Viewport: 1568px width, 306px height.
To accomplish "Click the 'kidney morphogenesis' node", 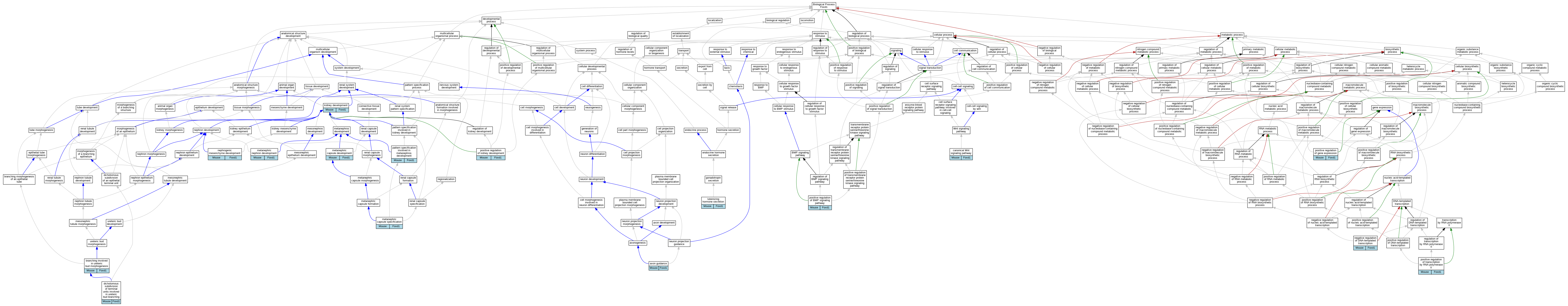I will (x=170, y=130).
